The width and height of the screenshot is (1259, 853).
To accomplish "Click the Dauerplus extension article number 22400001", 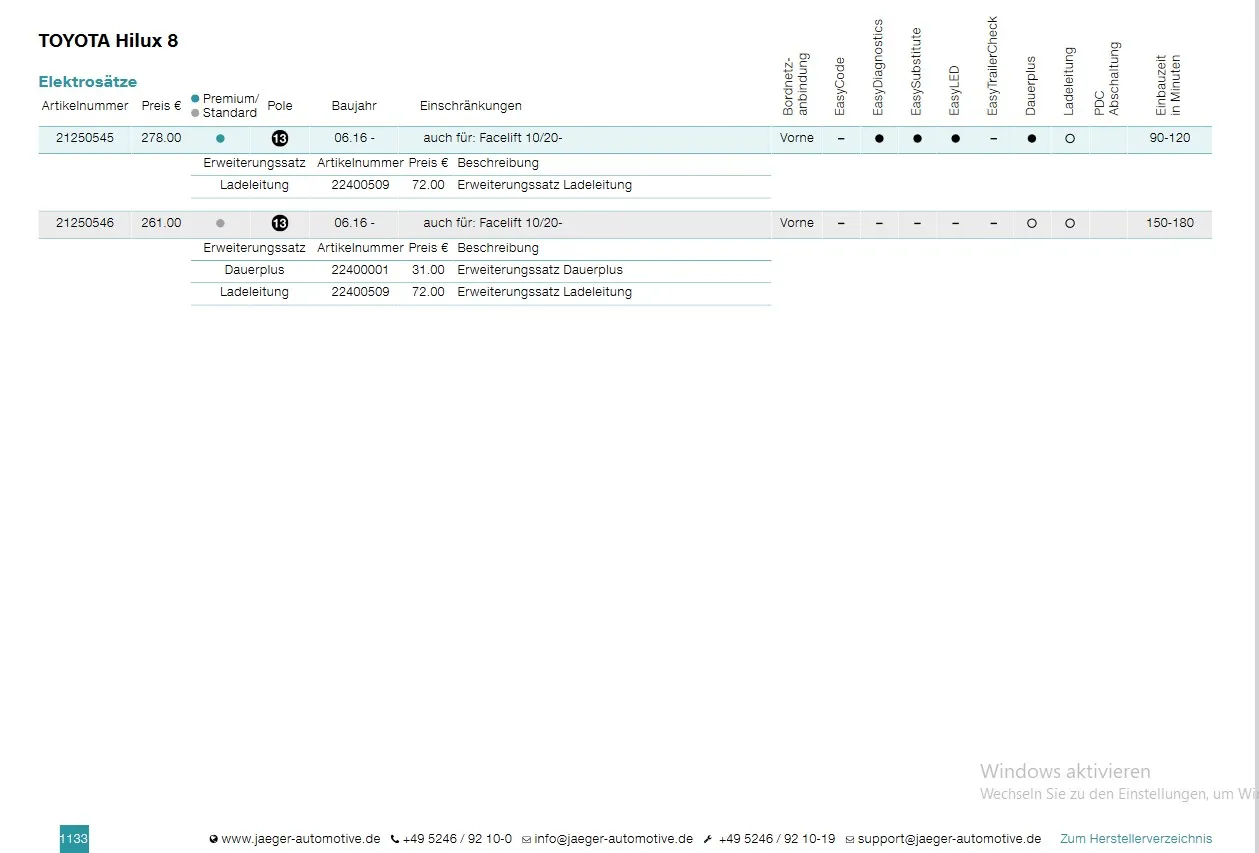I will click(x=360, y=270).
